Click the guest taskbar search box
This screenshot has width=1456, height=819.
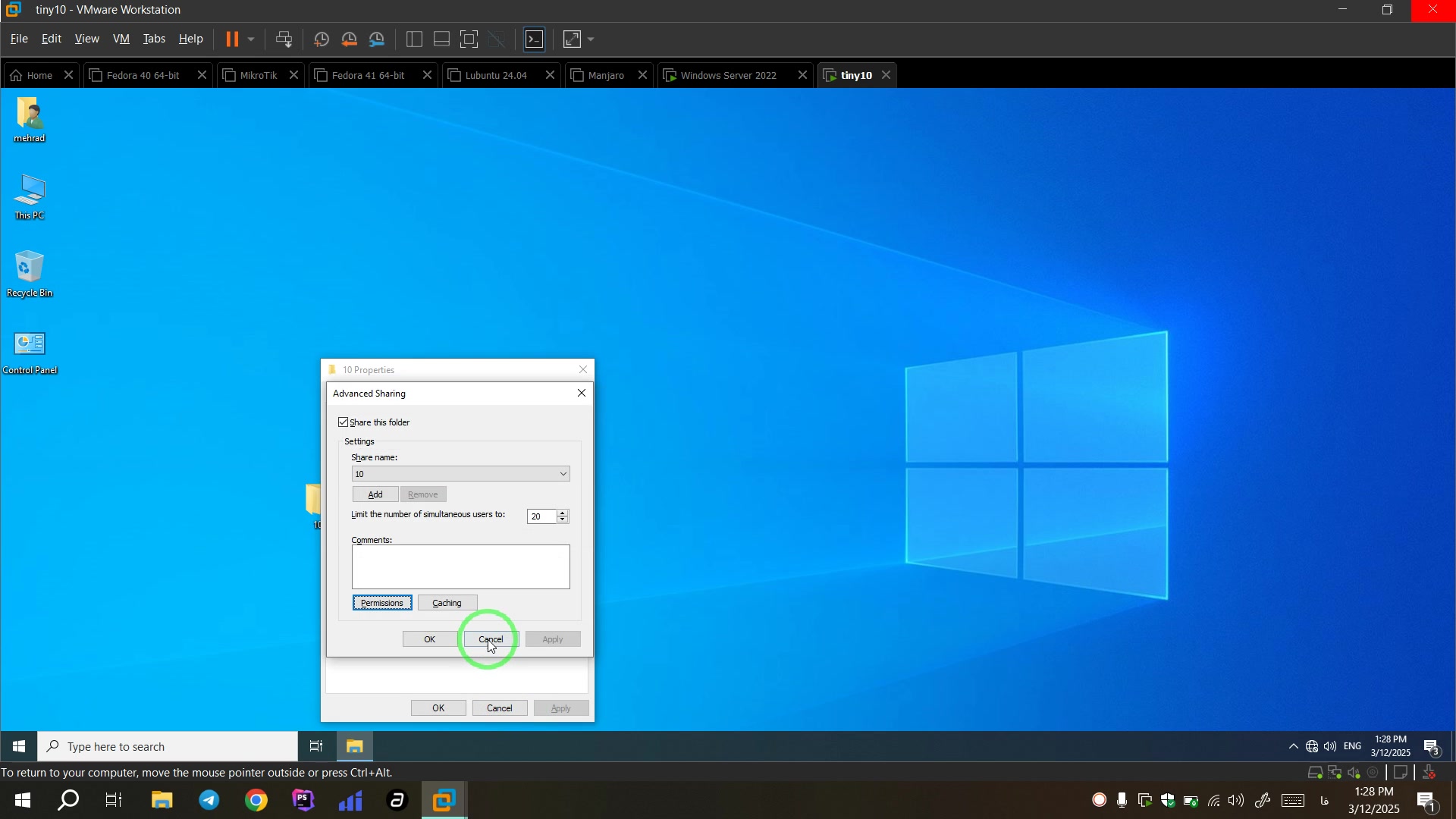(x=168, y=747)
